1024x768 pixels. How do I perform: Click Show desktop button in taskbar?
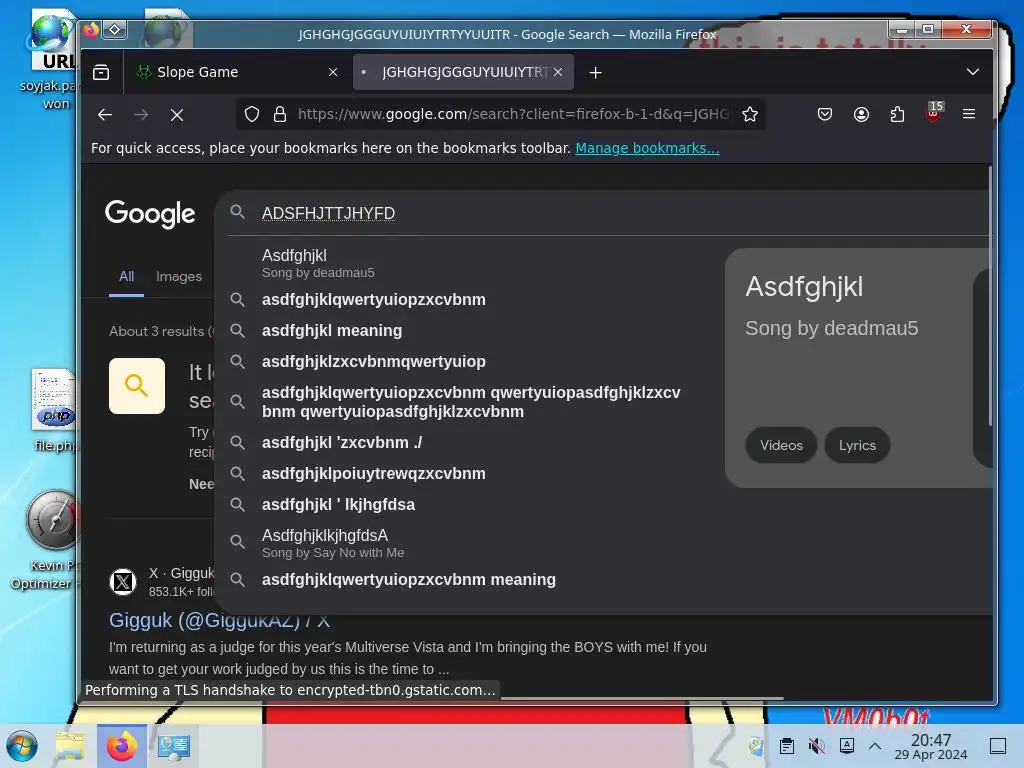[998, 746]
